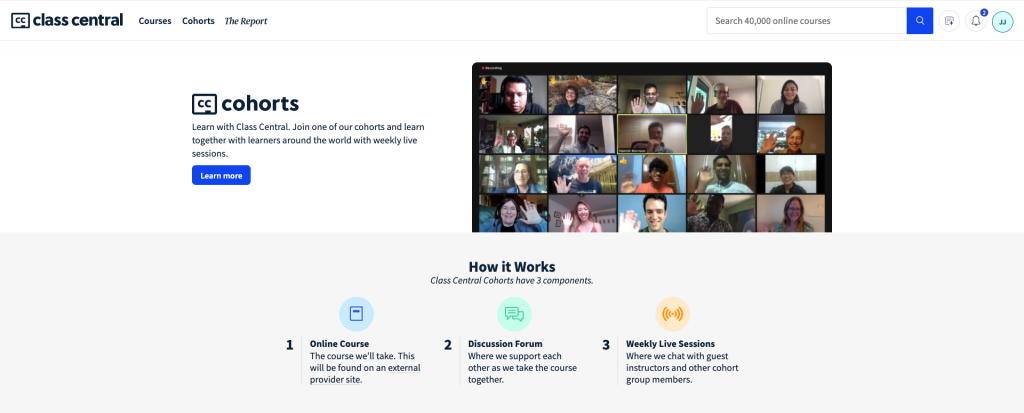Open the Courses menu

[155, 21]
